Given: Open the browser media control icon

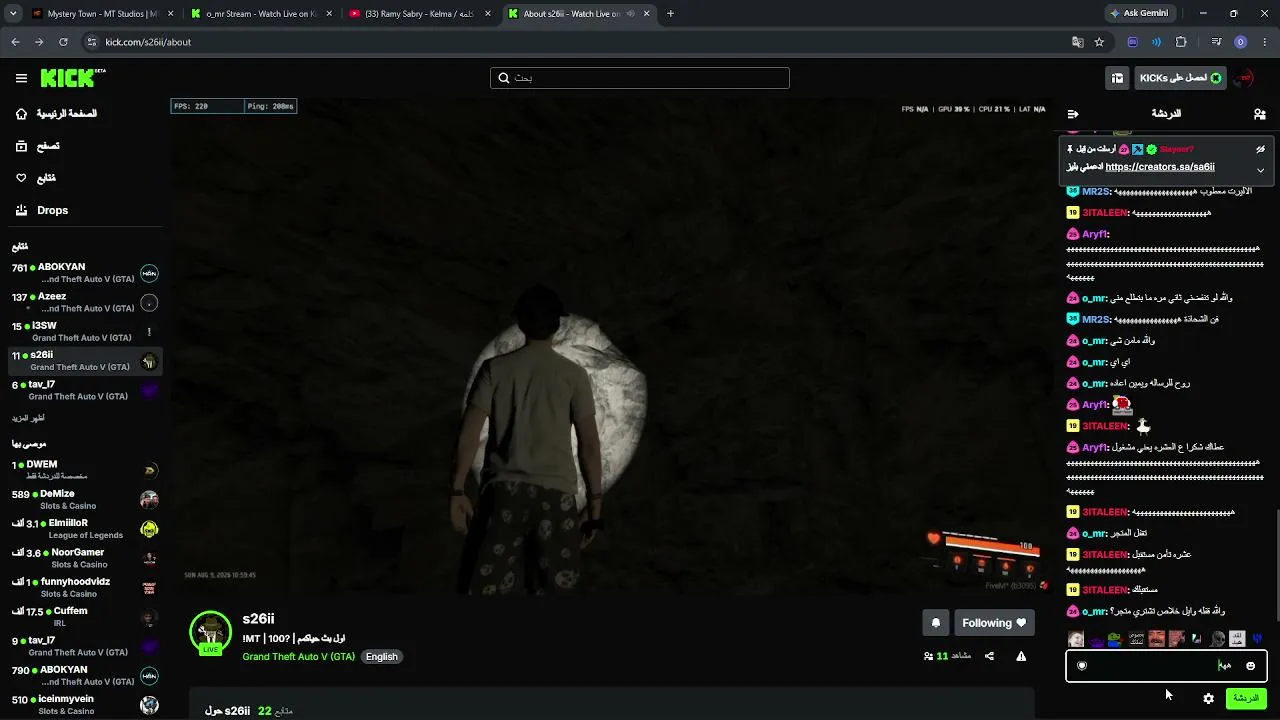Looking at the screenshot, I should click(x=1216, y=42).
